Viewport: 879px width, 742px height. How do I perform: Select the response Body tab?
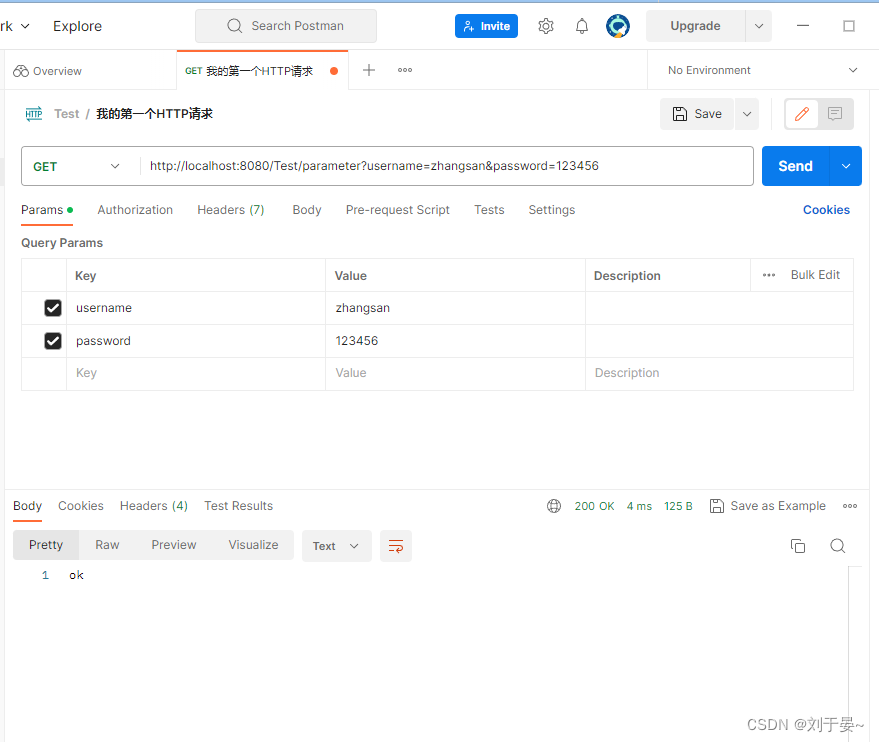(x=27, y=506)
